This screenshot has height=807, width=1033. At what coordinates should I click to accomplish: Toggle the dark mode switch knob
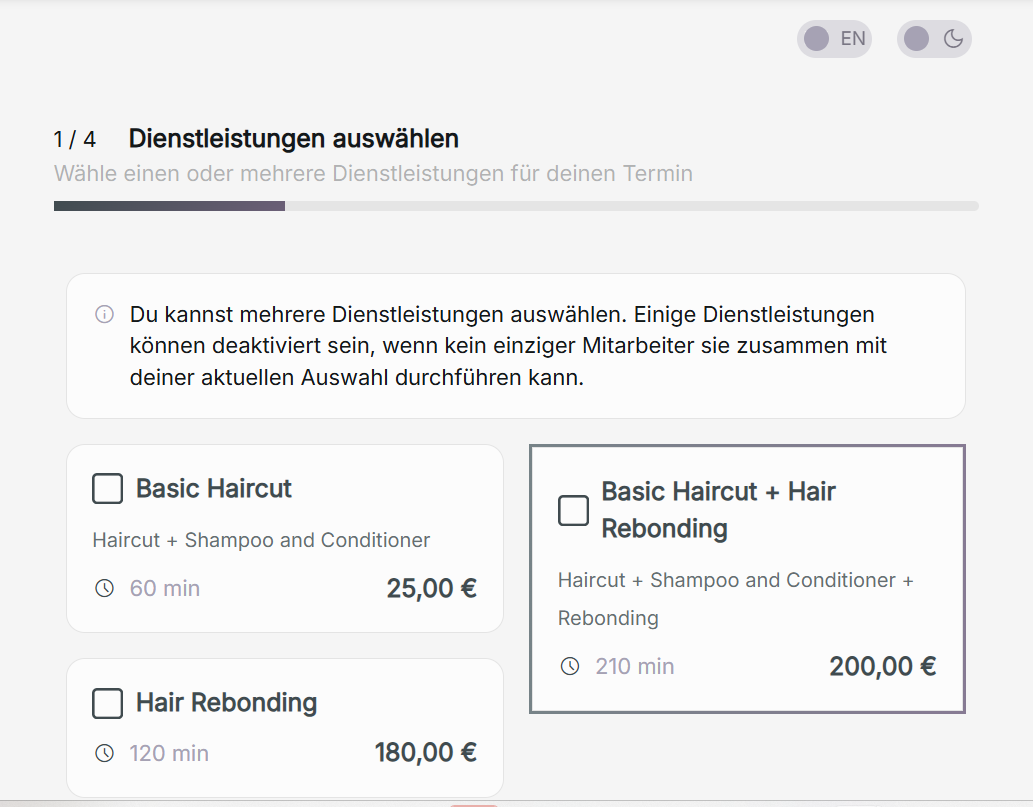coord(917,39)
